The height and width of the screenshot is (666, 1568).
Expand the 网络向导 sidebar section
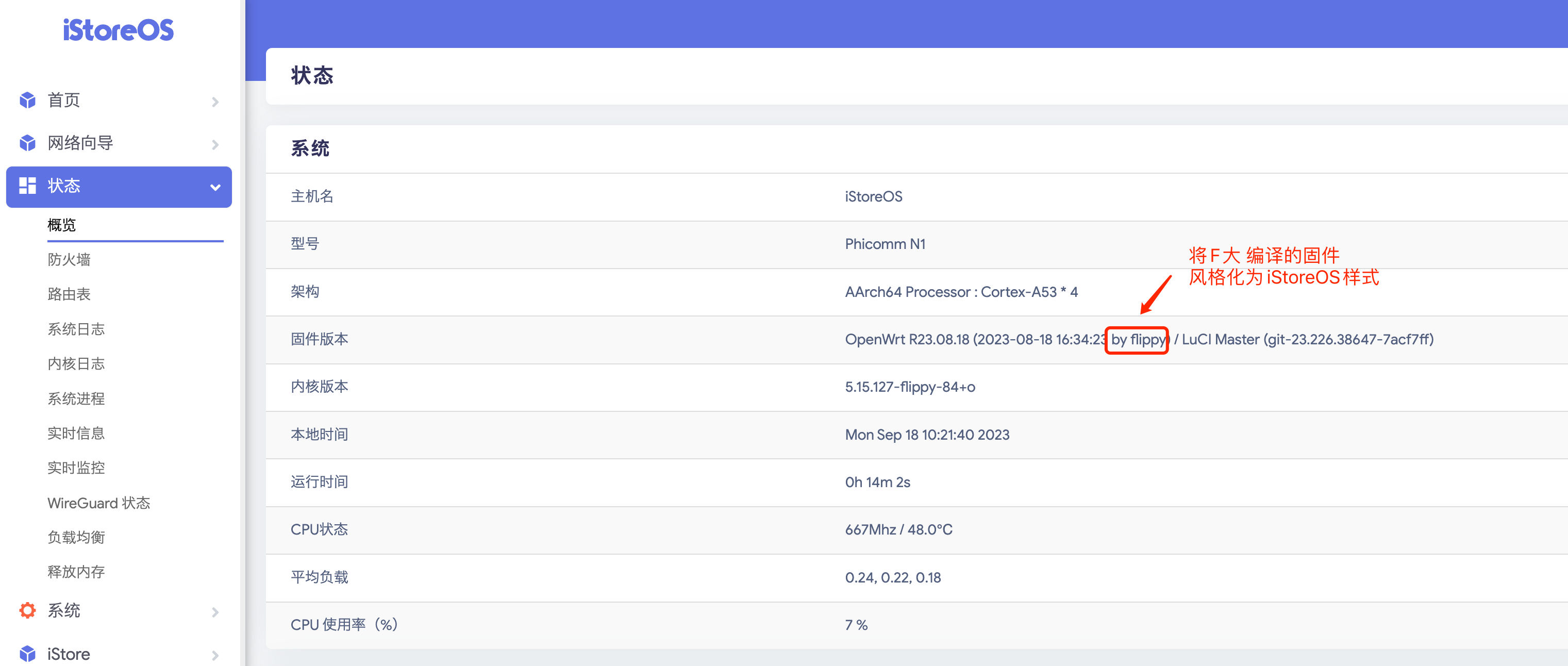(x=214, y=144)
